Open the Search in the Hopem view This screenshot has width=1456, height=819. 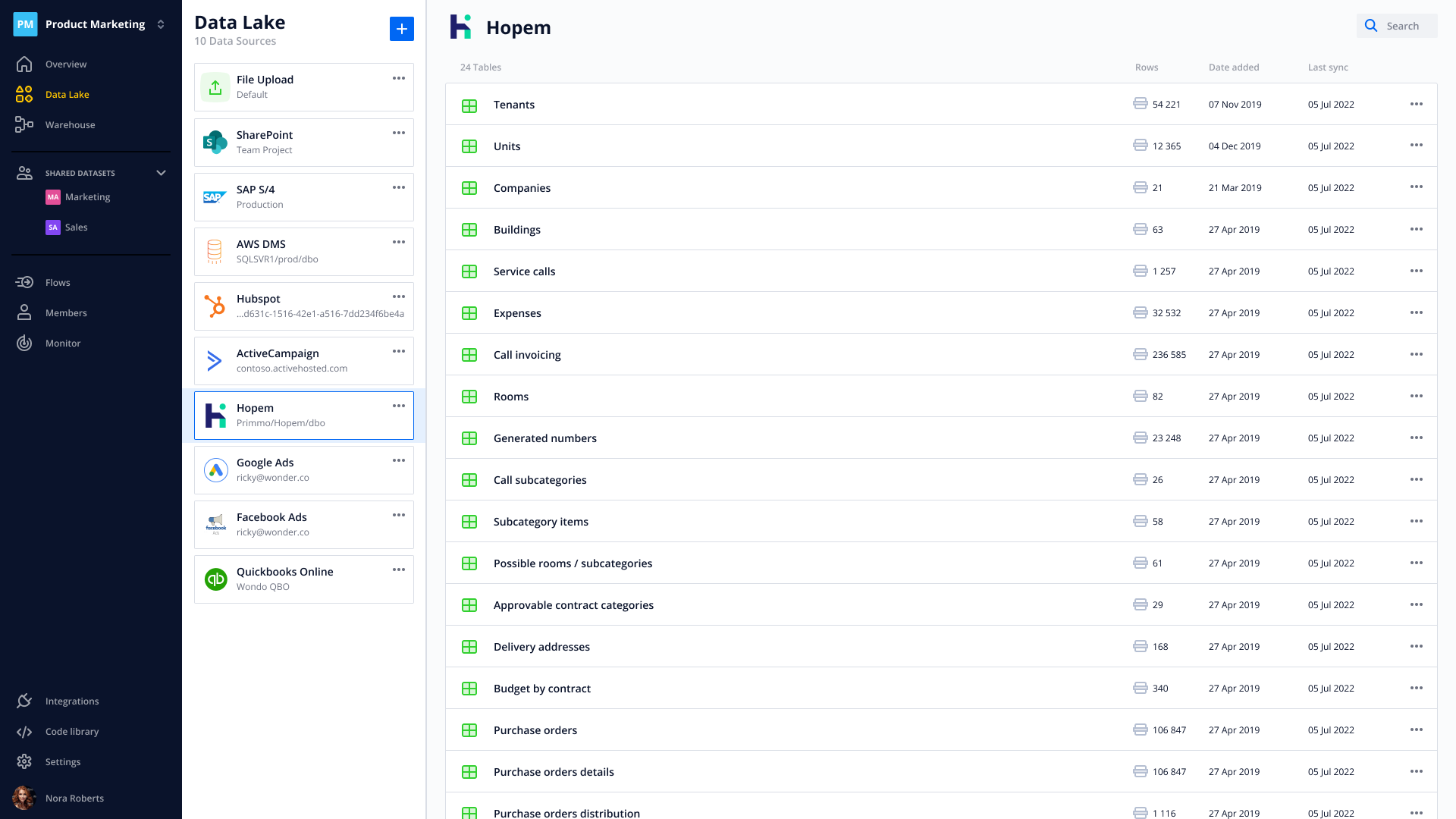click(1396, 25)
